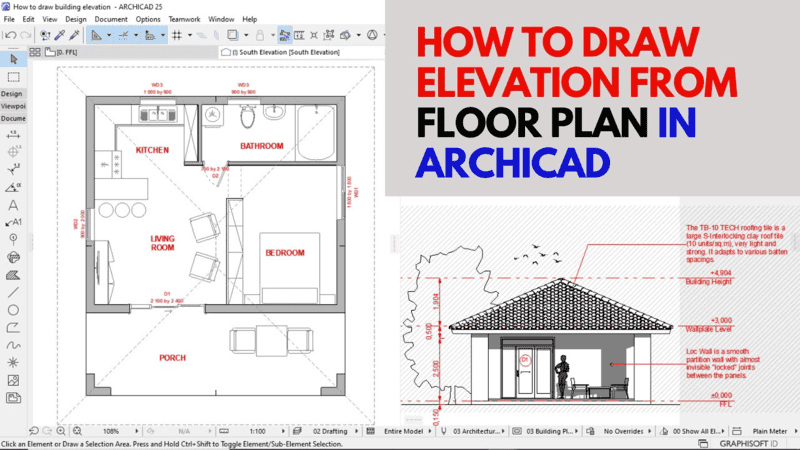This screenshot has height=450, width=800.
Task: Select the Text tool
Action: pos(13,206)
